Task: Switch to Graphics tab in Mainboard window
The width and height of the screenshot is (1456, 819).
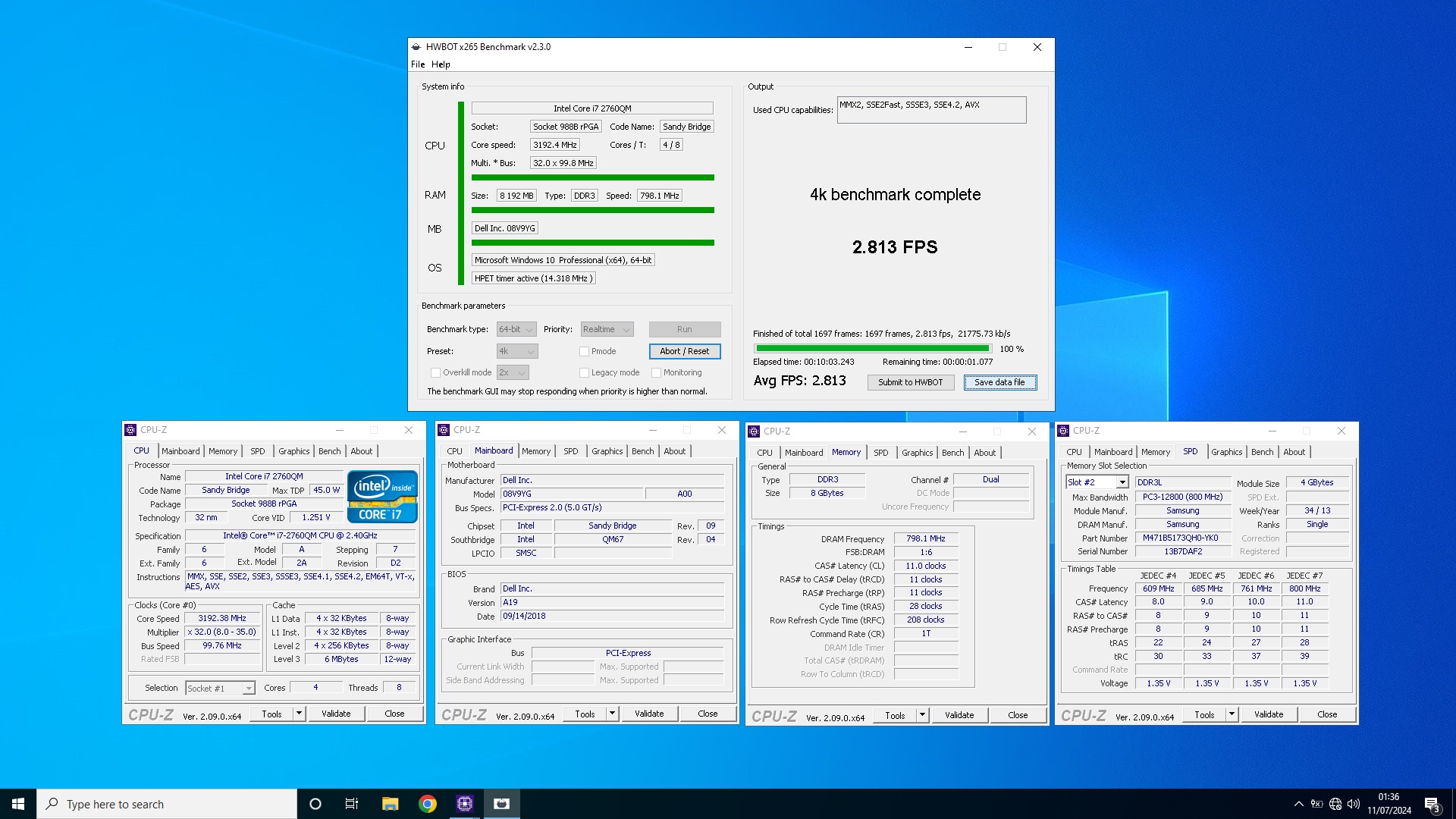Action: coord(607,451)
